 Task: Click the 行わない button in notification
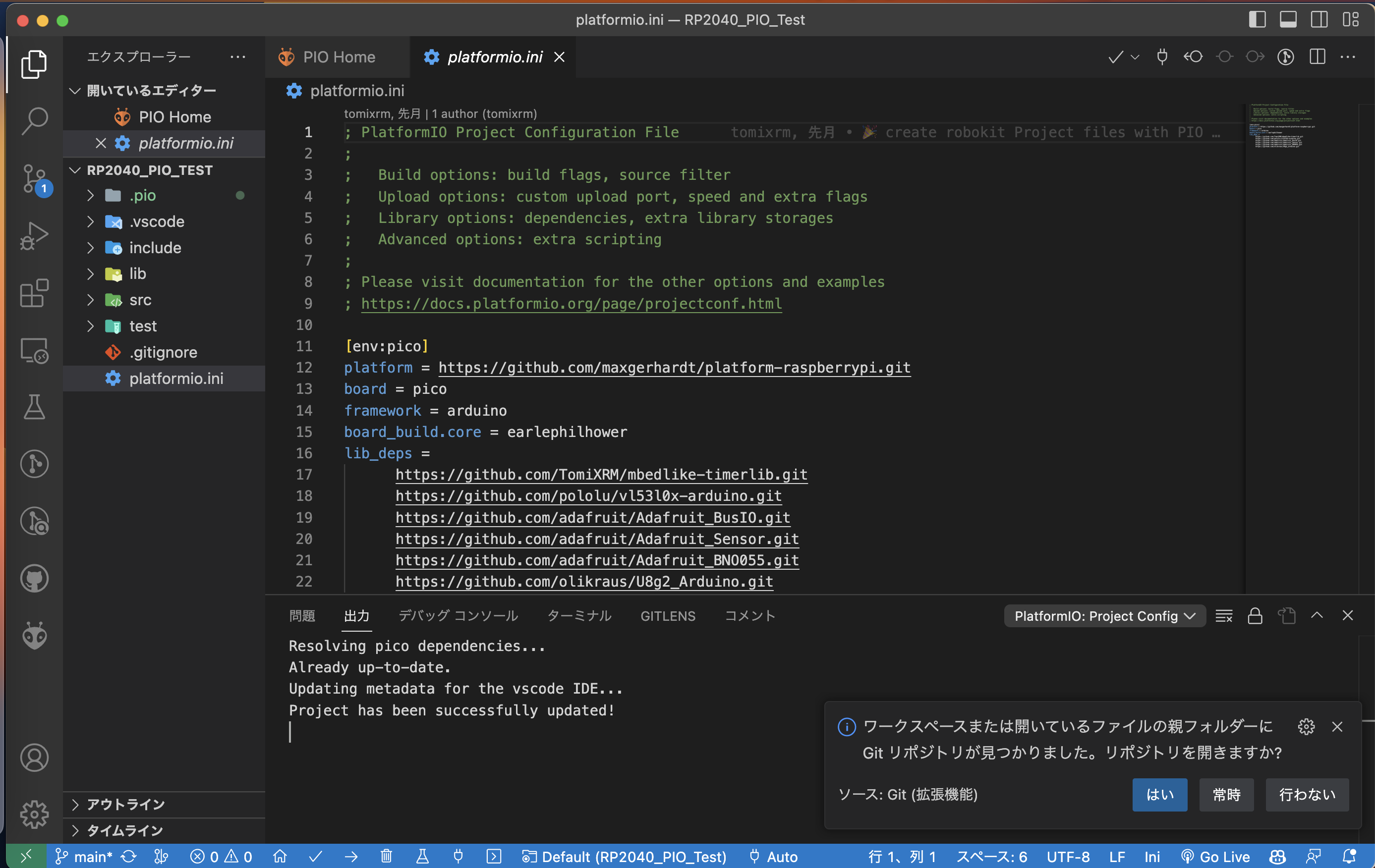[1307, 794]
